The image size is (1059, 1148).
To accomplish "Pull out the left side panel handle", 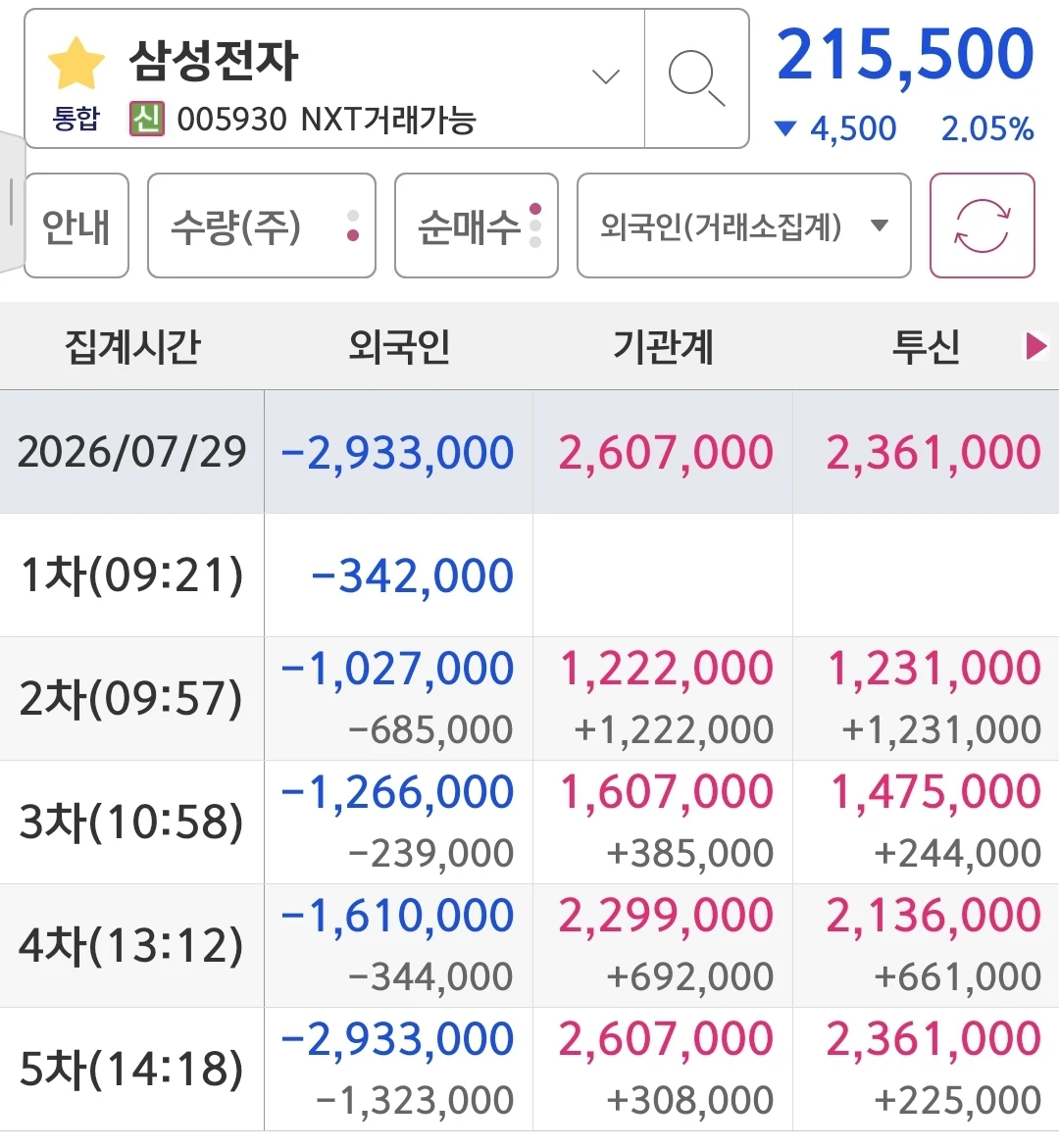I will (x=12, y=201).
